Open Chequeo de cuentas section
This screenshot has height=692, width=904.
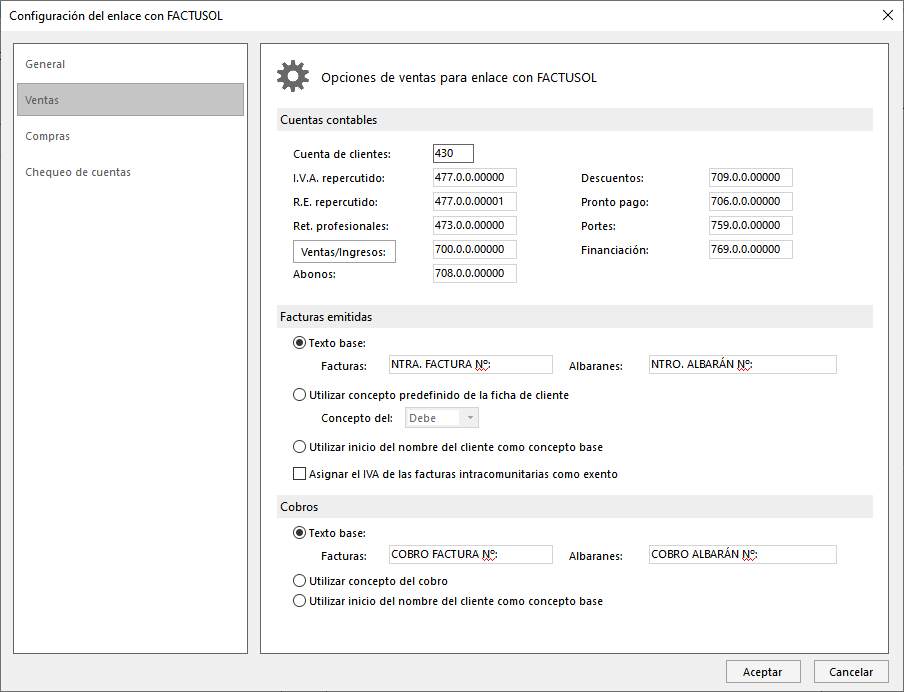(130, 172)
